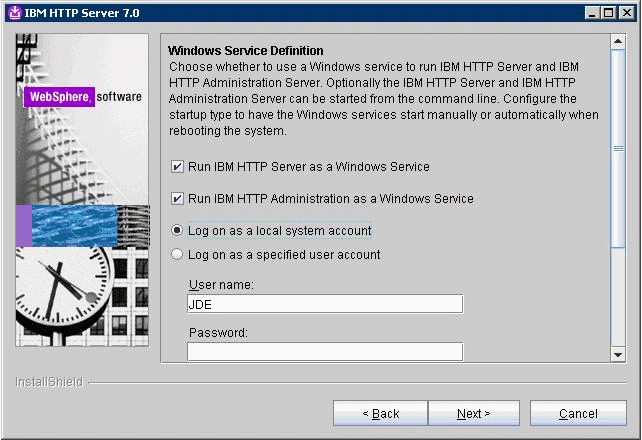Click the vertical scrollbar thumb
The height and width of the screenshot is (440, 642).
618,148
